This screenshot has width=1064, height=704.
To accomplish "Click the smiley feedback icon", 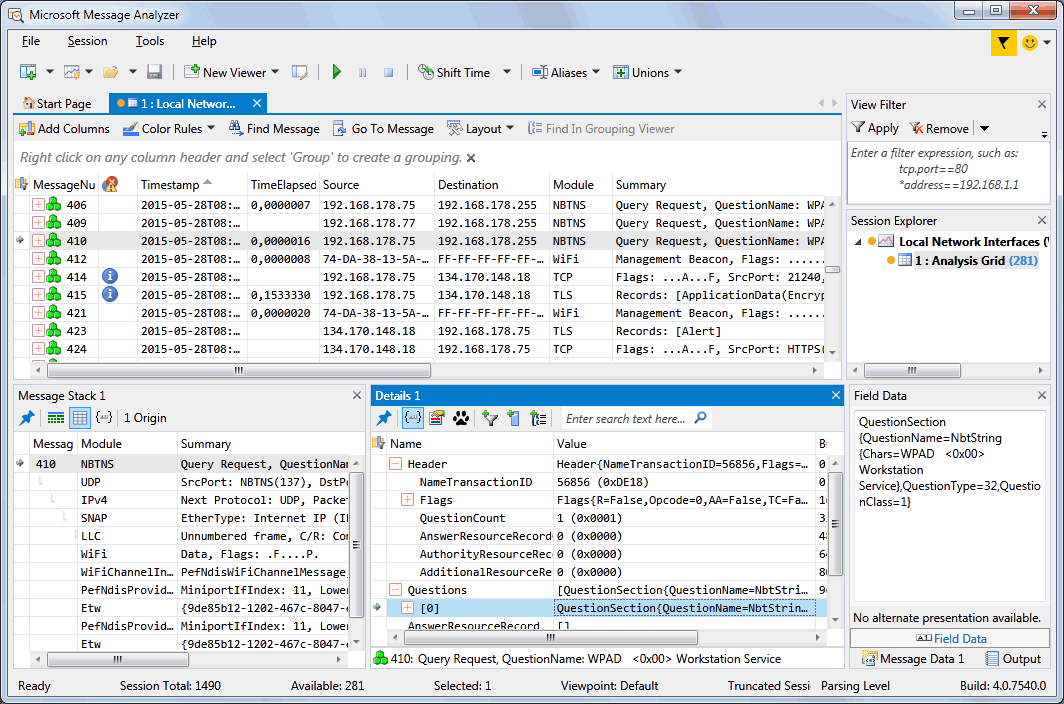I will pos(1030,43).
